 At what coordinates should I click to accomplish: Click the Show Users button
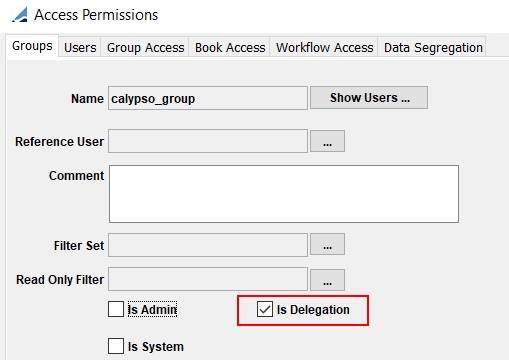pyautogui.click(x=369, y=98)
